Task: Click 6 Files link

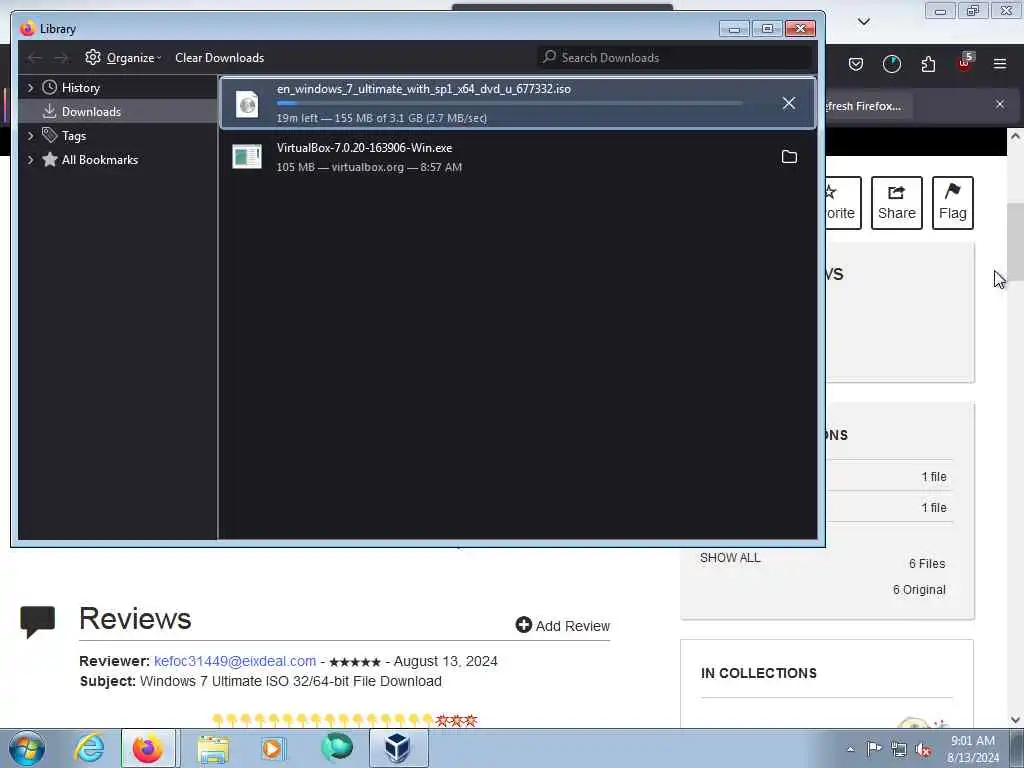Action: (x=927, y=564)
